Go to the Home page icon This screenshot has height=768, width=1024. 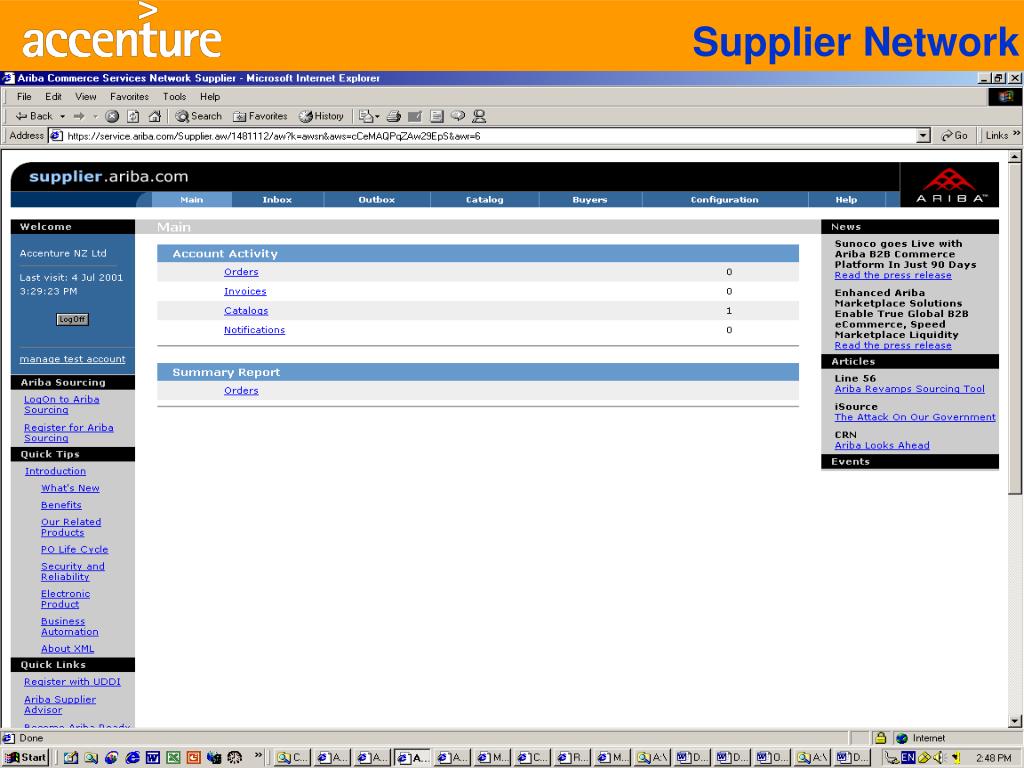155,116
